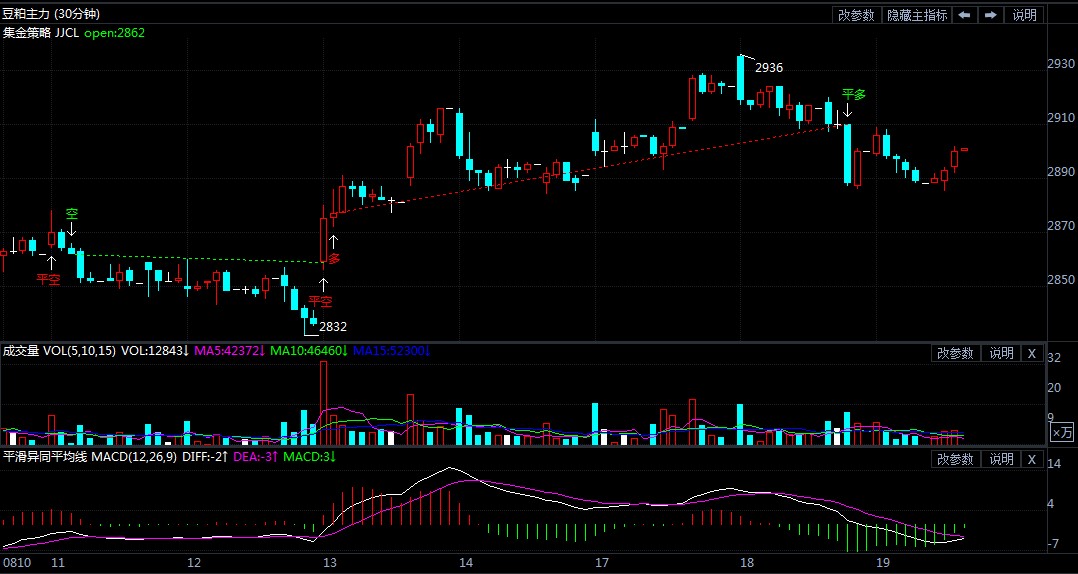Viewport: 1078px width, 574px height.
Task: Click the 2832 low price label
Action: point(333,326)
